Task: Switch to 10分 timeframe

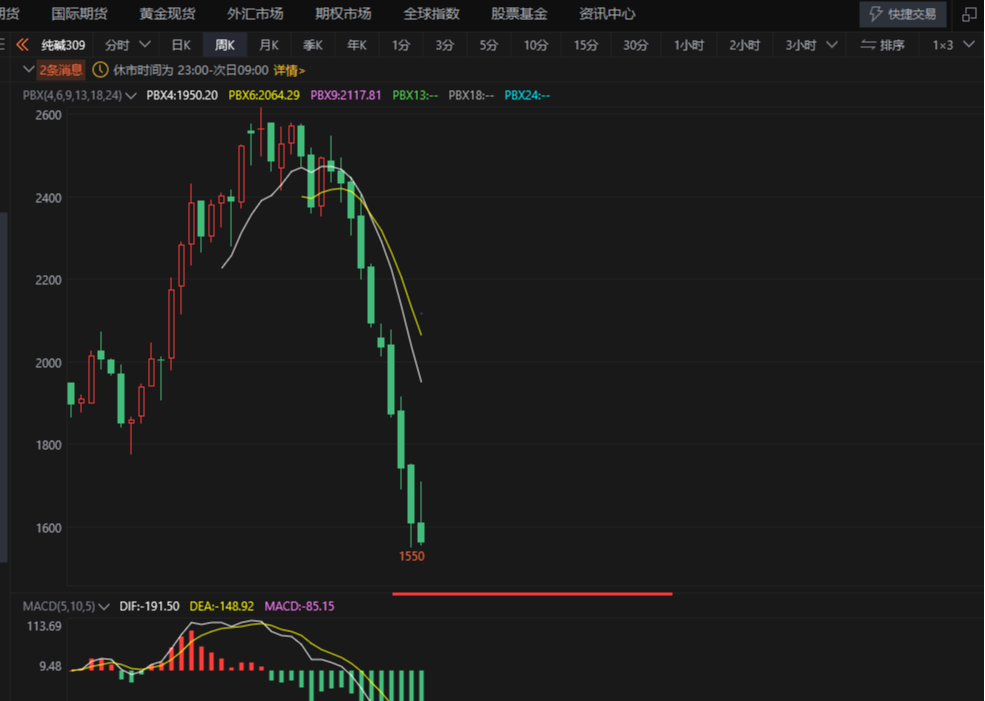Action: click(x=536, y=45)
